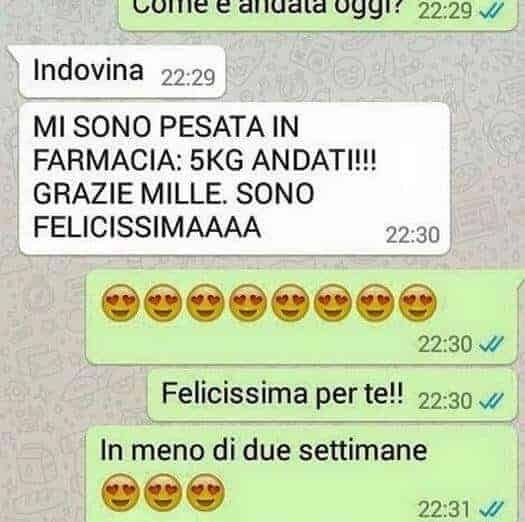Tap the first heart-eyes emoji in eight-emoji row
This screenshot has width=525, height=522.
tap(120, 303)
